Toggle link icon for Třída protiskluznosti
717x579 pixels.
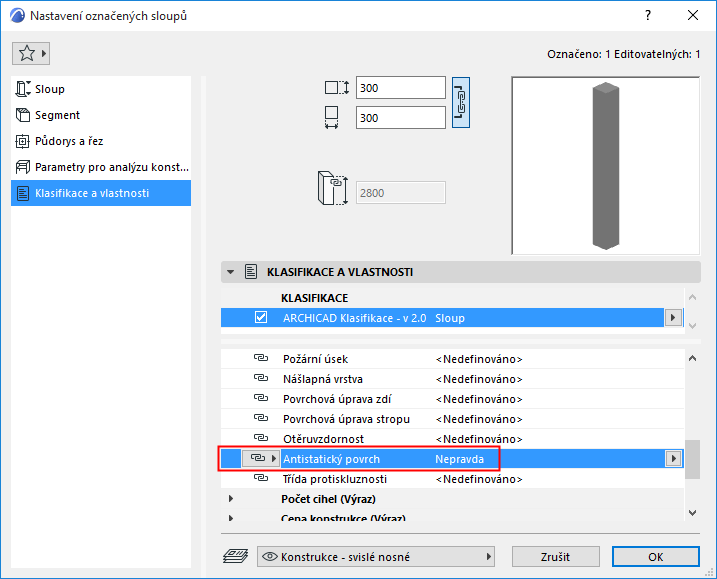point(261,478)
